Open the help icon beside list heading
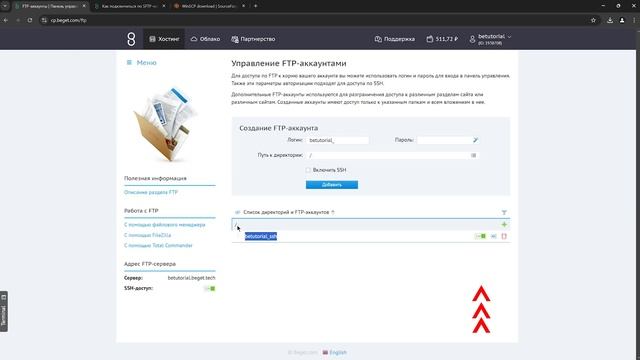640x360 pixels. coord(333,212)
